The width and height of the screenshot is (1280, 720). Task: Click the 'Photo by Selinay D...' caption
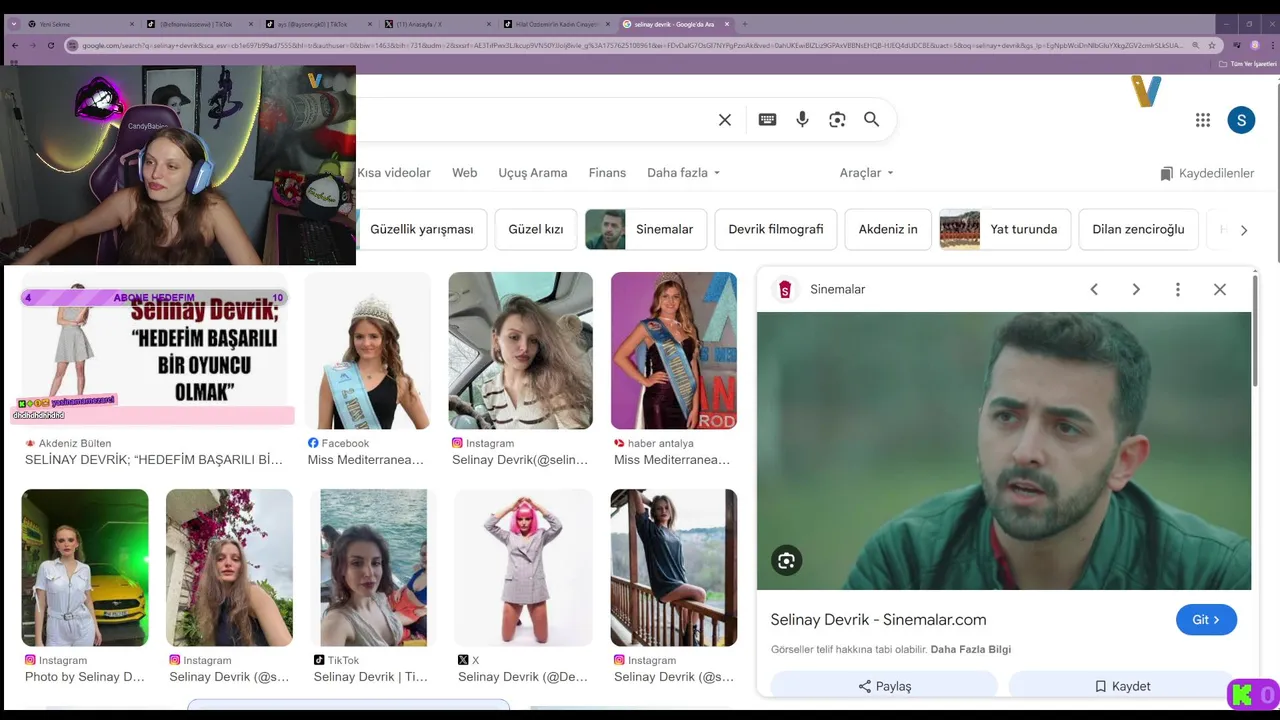pyautogui.click(x=85, y=677)
